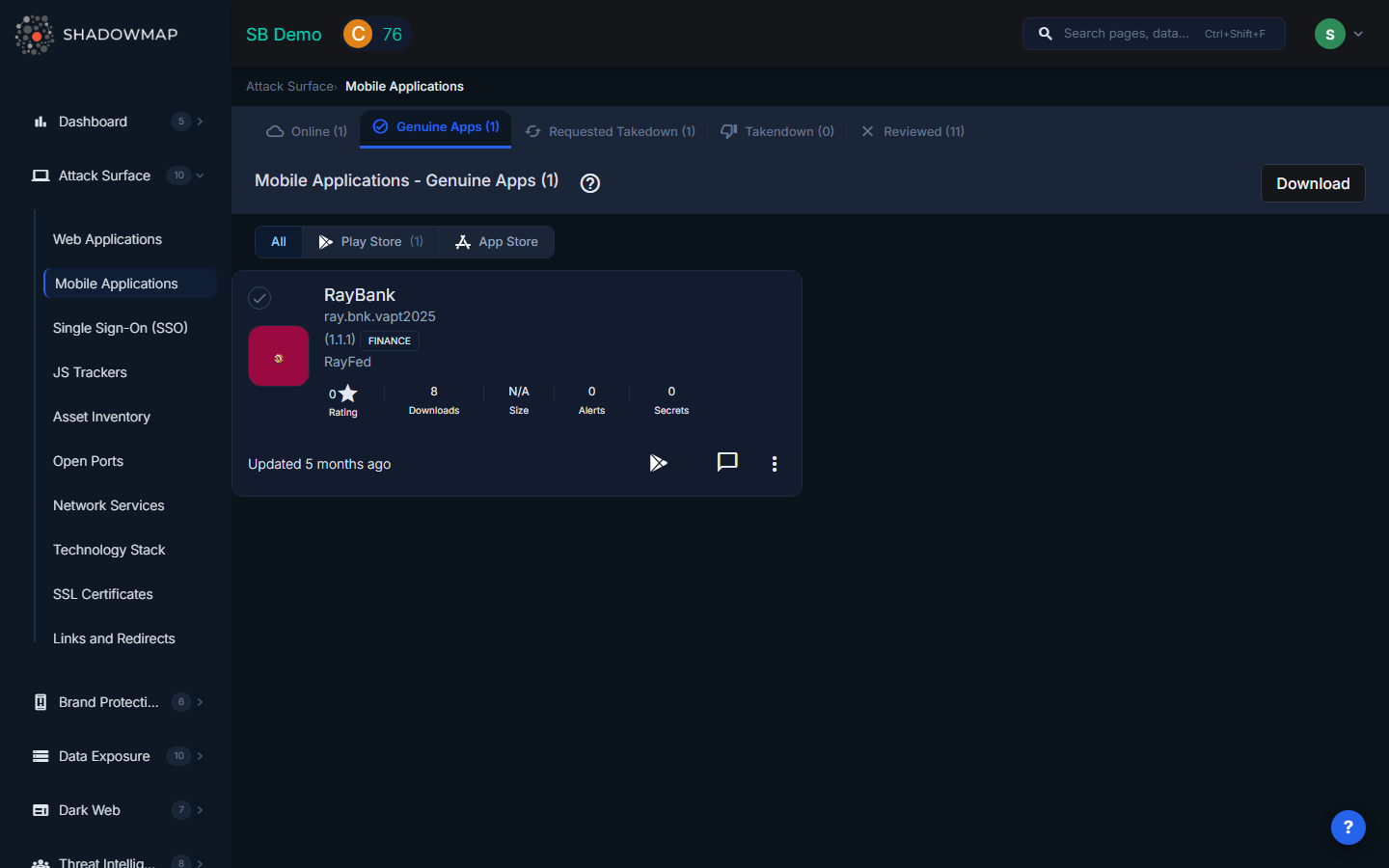This screenshot has height=868, width=1389.
Task: Filter apps by Play Store
Action: click(371, 242)
